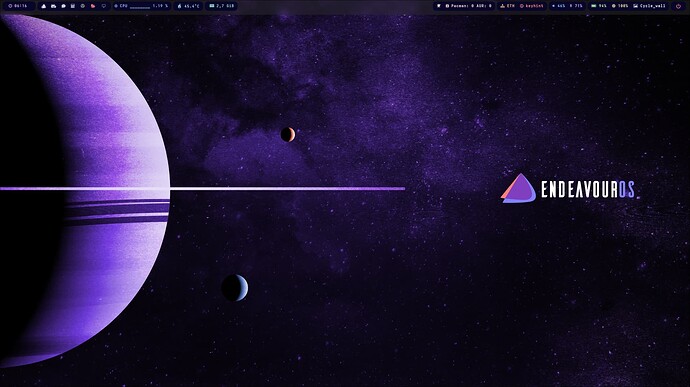Open the fourth workspace document icon
Image resolution: width=690 pixels, height=387 pixels.
tap(73, 6)
